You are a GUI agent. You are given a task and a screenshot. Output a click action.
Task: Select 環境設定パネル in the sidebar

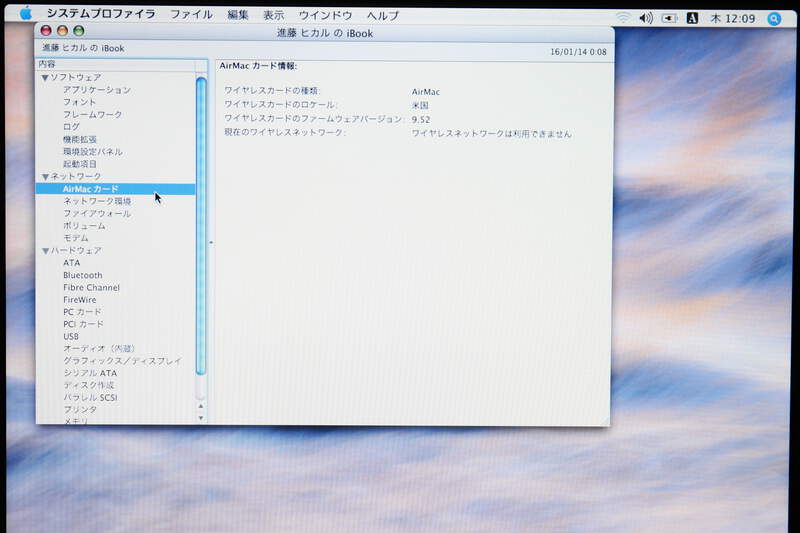[92, 151]
